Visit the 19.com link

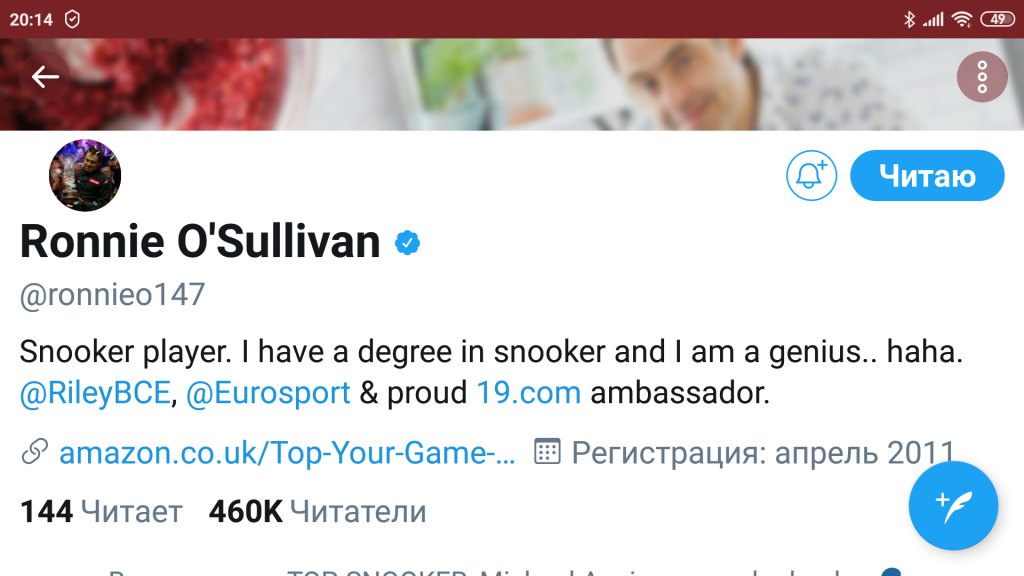coord(528,393)
